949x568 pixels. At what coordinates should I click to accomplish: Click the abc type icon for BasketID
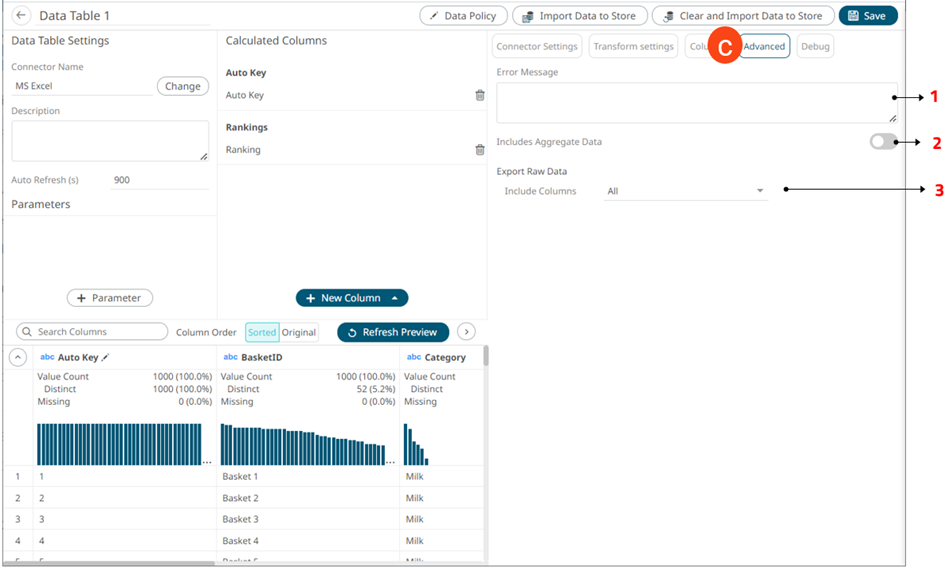(230, 357)
